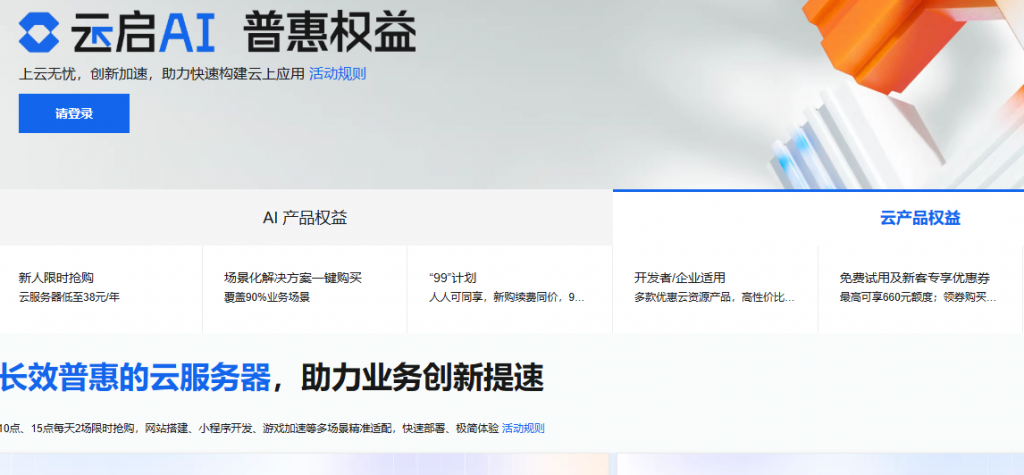This screenshot has width=1024, height=475.
Task: Click the blue 云启AI logo icon
Action: pyautogui.click(x=40, y=33)
